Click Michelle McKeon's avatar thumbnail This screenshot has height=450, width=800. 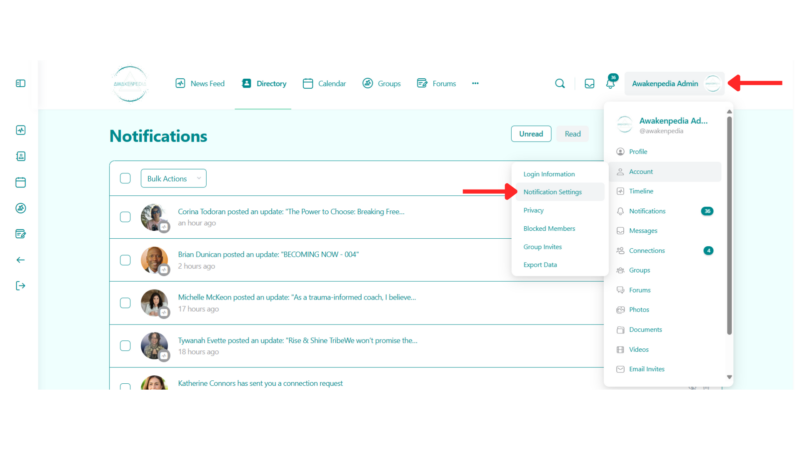click(154, 303)
